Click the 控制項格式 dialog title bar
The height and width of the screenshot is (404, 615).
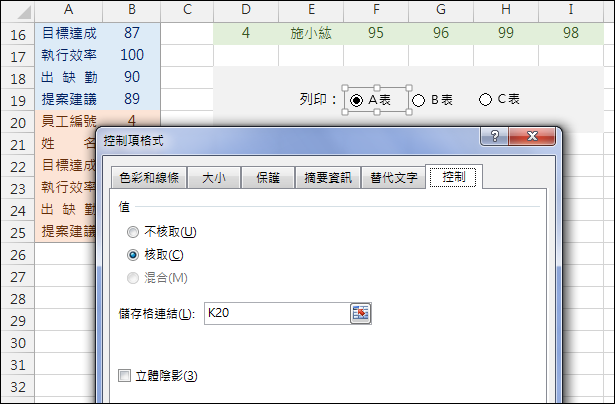coord(290,140)
